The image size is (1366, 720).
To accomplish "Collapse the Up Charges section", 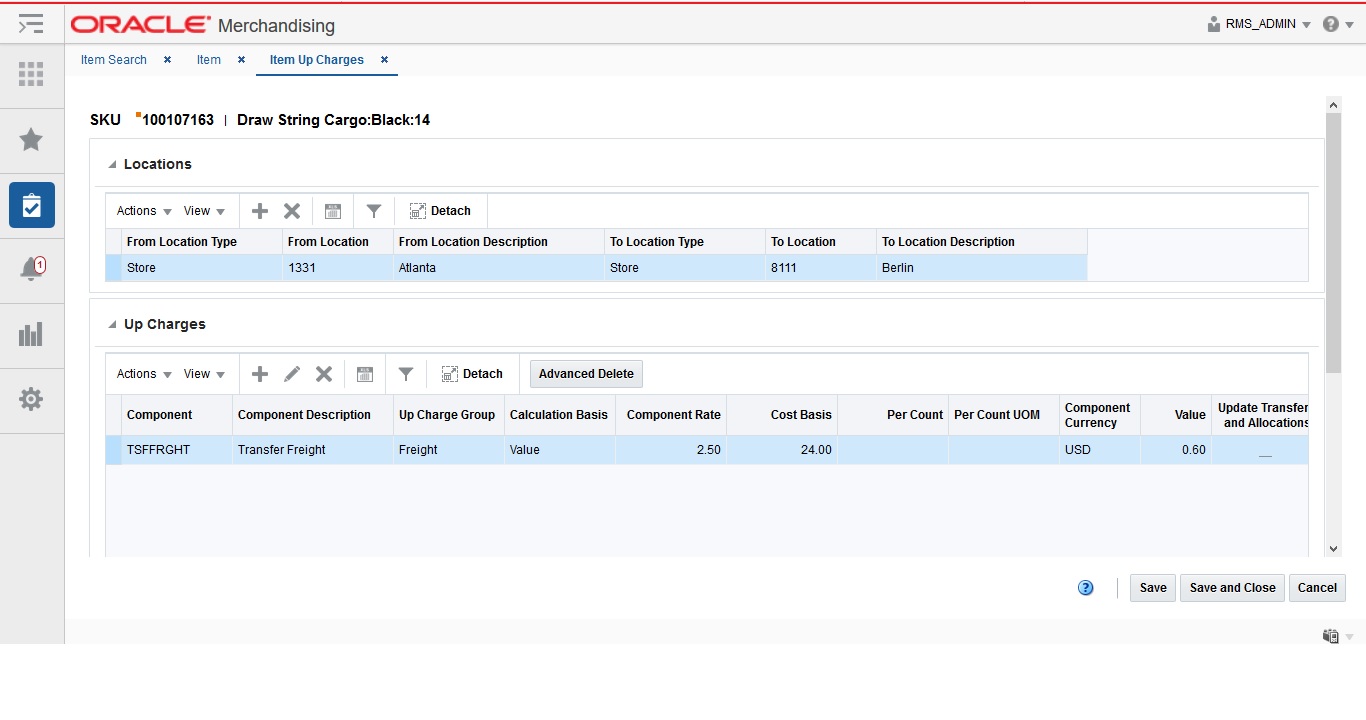I will (x=112, y=325).
